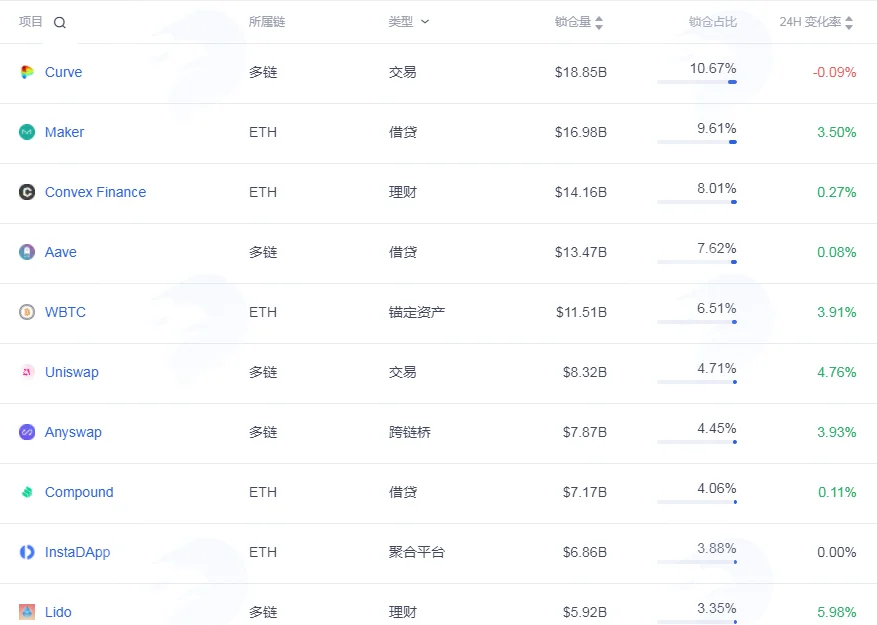Click the Aave ghost logo icon

click(x=27, y=252)
